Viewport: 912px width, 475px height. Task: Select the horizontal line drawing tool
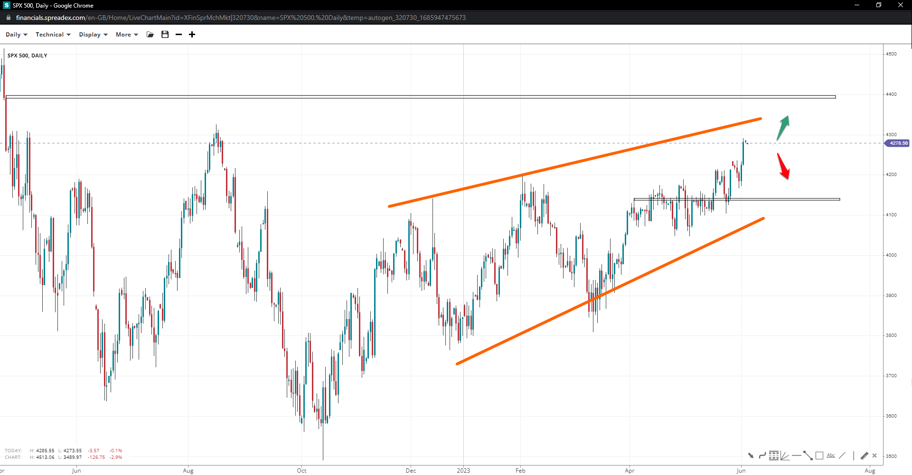[796, 456]
